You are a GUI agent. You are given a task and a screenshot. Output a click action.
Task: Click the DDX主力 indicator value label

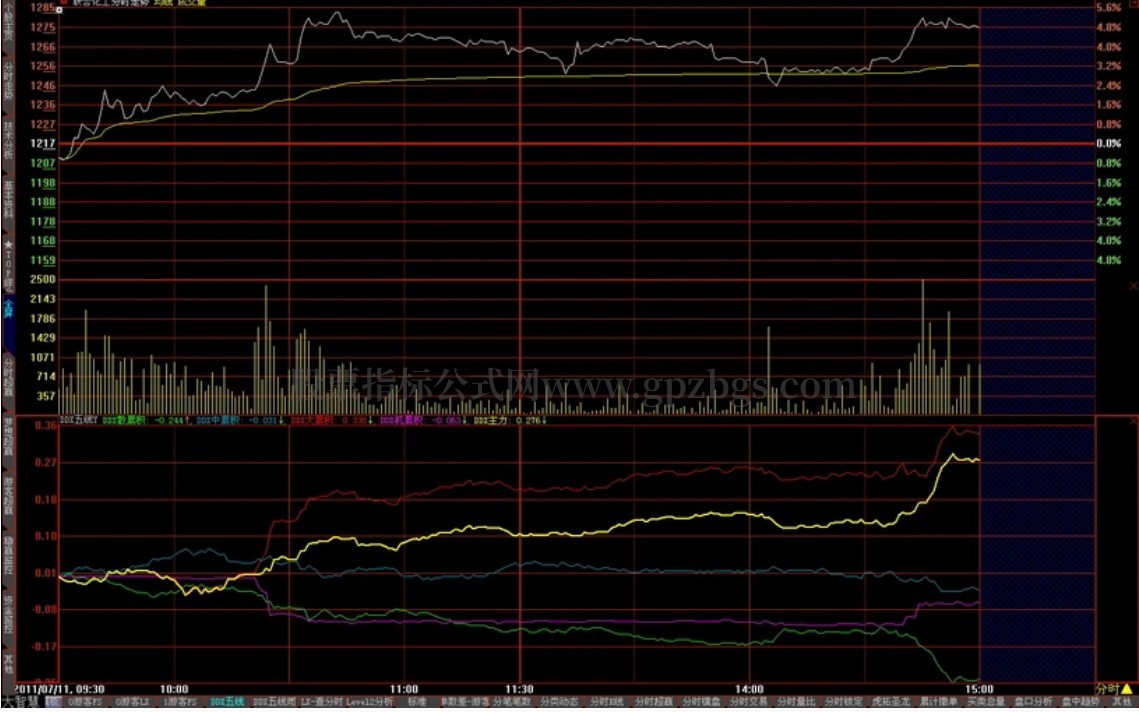tap(495, 421)
